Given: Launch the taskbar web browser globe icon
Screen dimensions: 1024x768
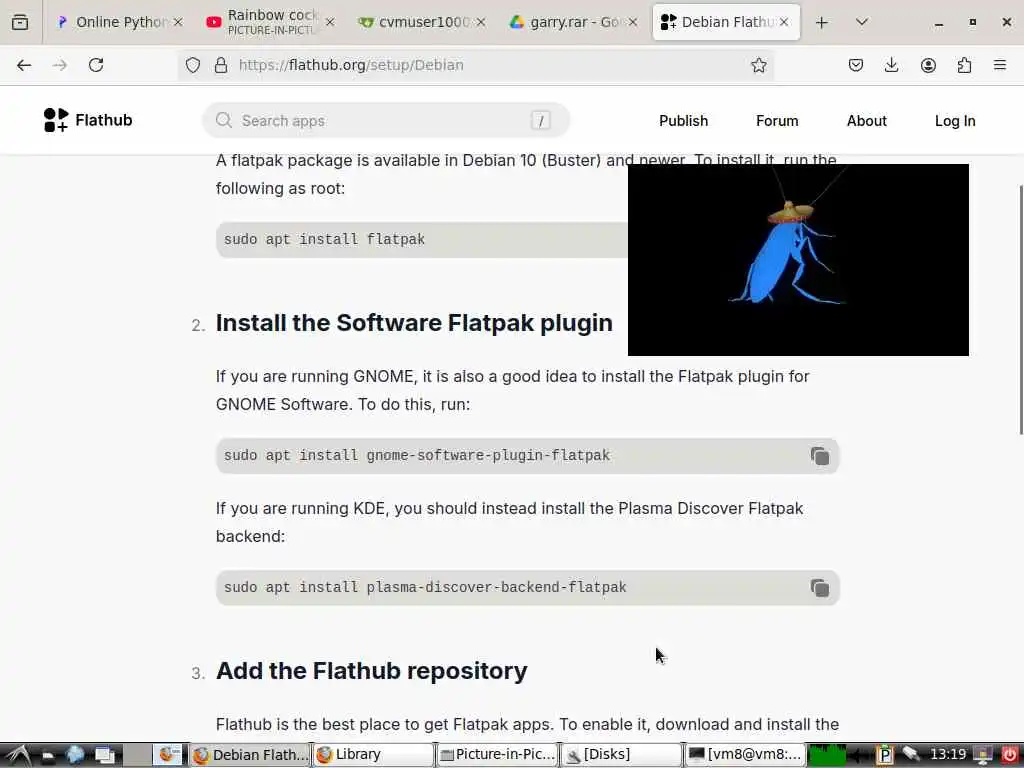Looking at the screenshot, I should coord(76,755).
